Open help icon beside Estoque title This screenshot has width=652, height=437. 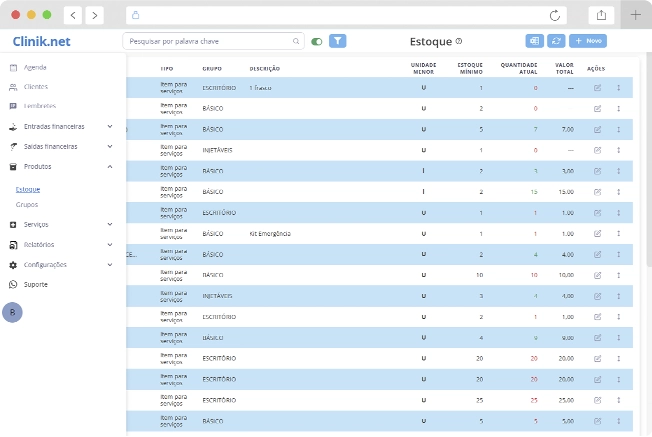pos(459,41)
